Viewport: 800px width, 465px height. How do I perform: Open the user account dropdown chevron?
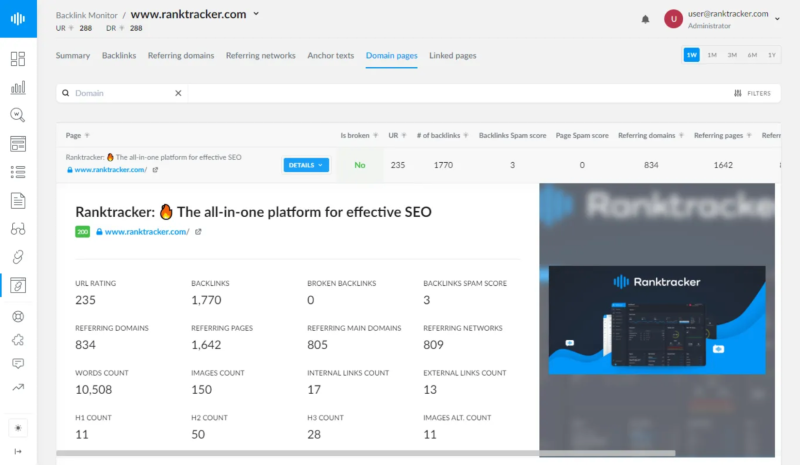pos(777,19)
